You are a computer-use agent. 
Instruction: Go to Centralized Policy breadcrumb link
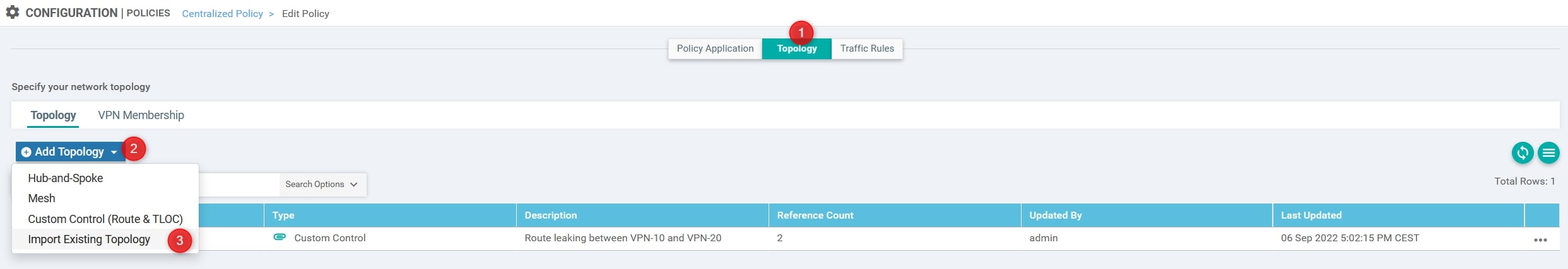tap(222, 14)
